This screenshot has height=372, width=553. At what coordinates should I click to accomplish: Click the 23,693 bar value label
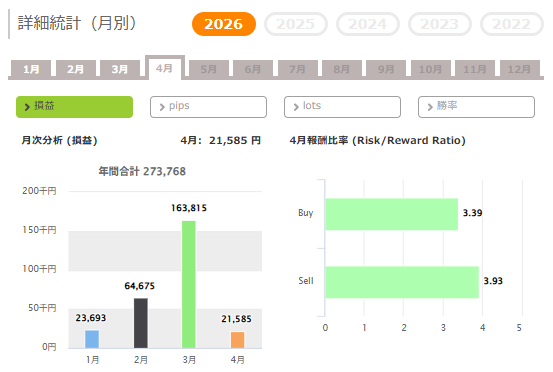tap(91, 318)
